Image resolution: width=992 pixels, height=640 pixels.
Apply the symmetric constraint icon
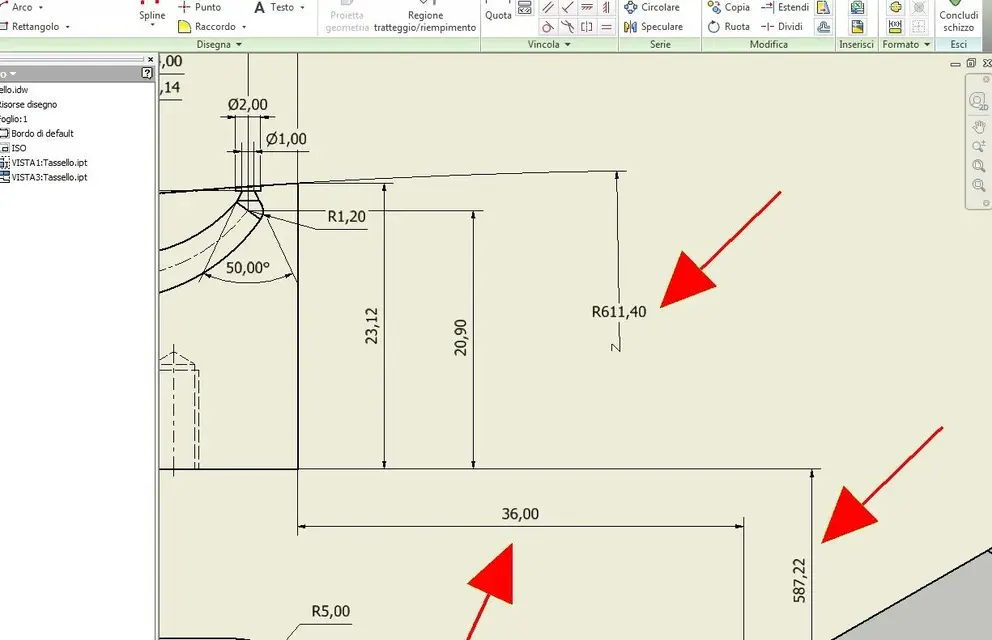click(x=587, y=27)
